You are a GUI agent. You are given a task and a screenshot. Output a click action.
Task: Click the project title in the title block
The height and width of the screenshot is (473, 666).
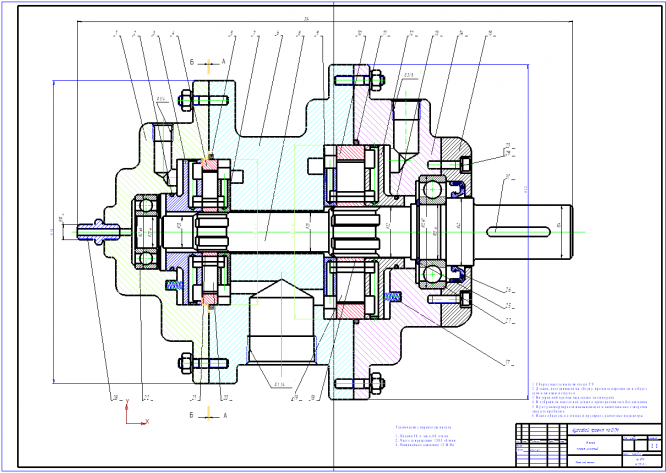coord(595,431)
